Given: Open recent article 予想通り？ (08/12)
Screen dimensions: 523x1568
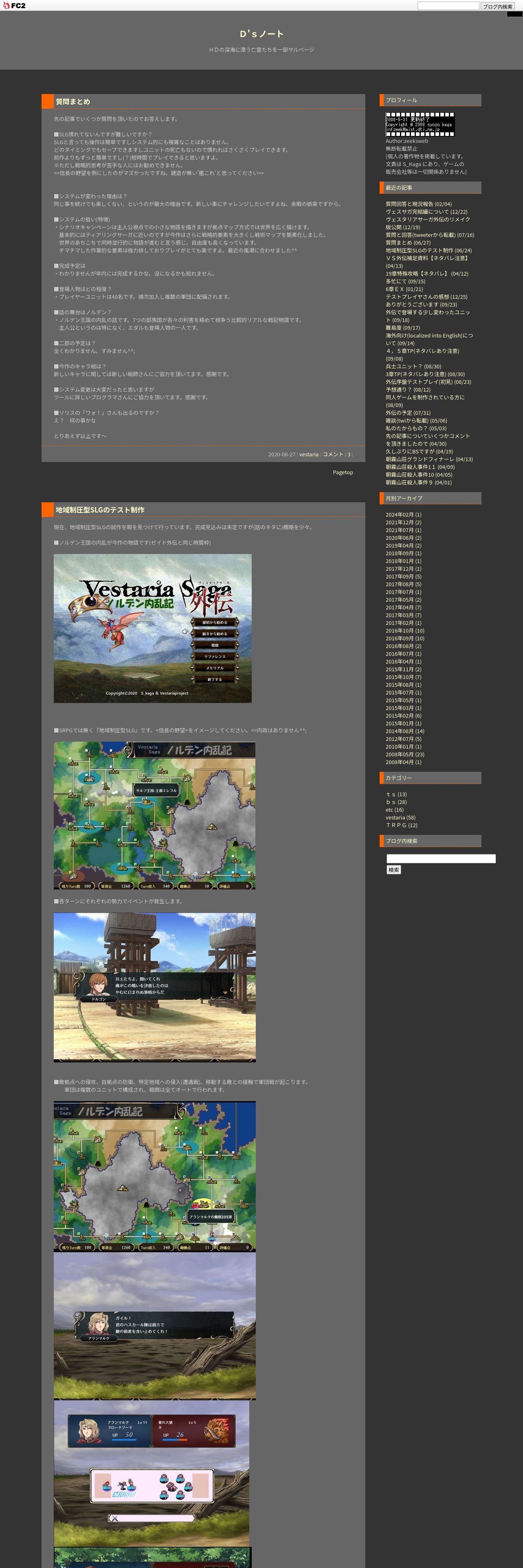Looking at the screenshot, I should point(407,390).
